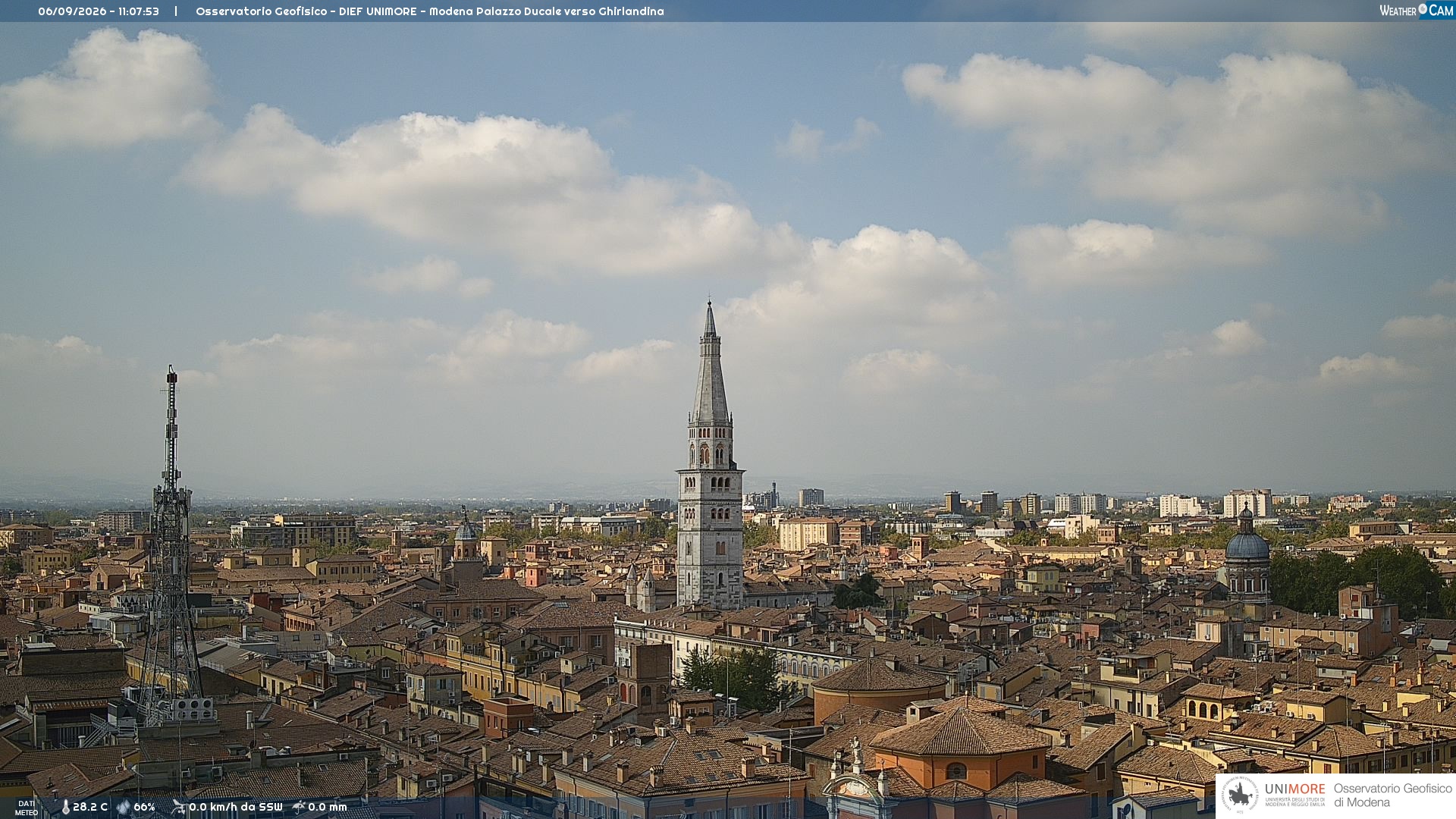Click the wind anemometer icon
1456x819 pixels.
179,807
